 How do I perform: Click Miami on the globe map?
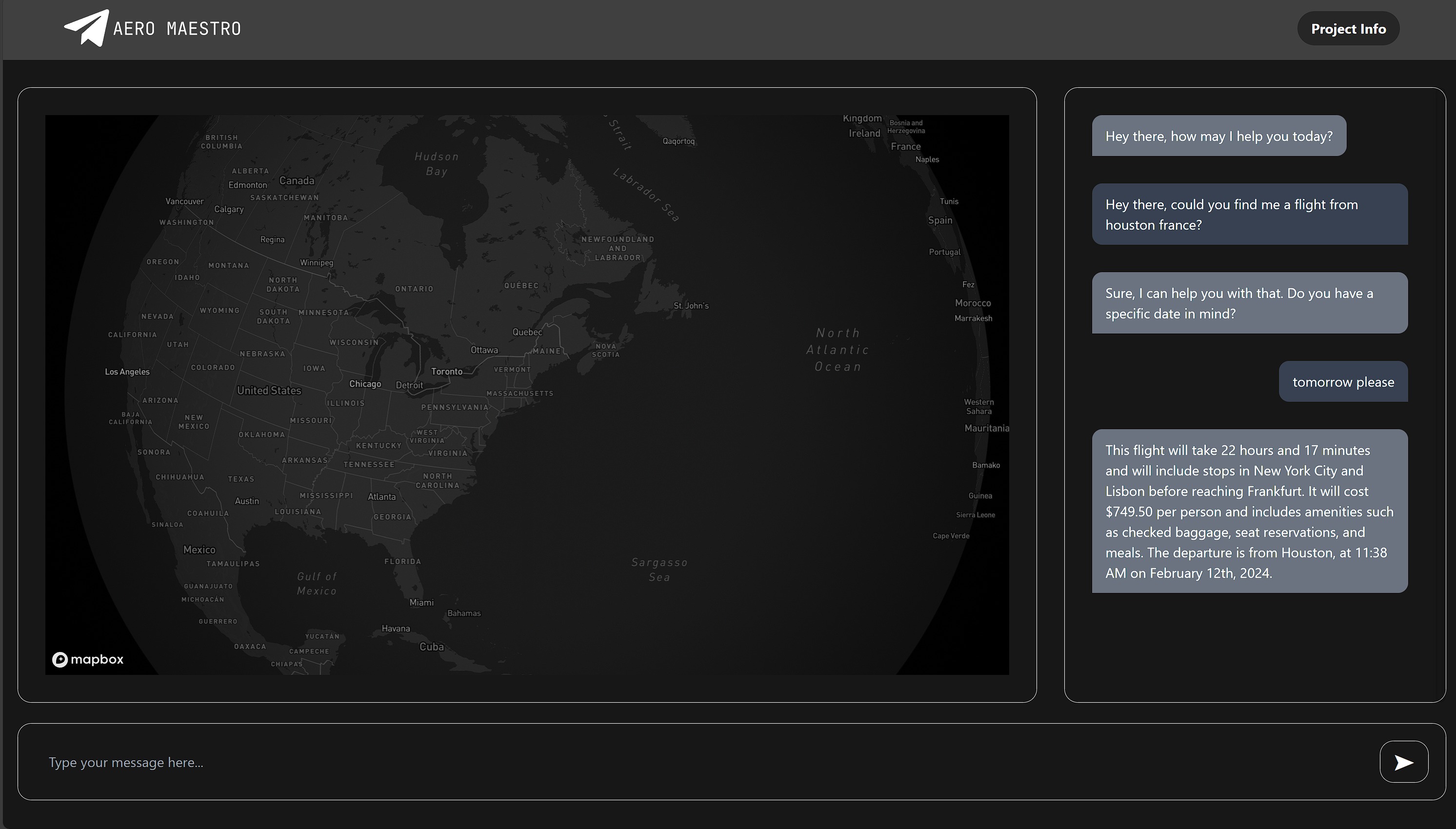pyautogui.click(x=421, y=602)
